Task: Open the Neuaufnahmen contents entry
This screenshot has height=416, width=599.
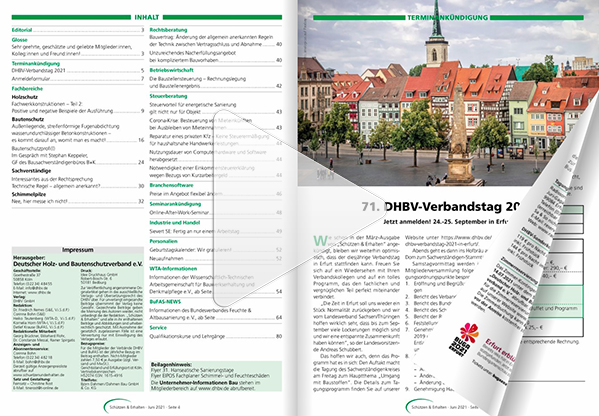Action: (215, 259)
